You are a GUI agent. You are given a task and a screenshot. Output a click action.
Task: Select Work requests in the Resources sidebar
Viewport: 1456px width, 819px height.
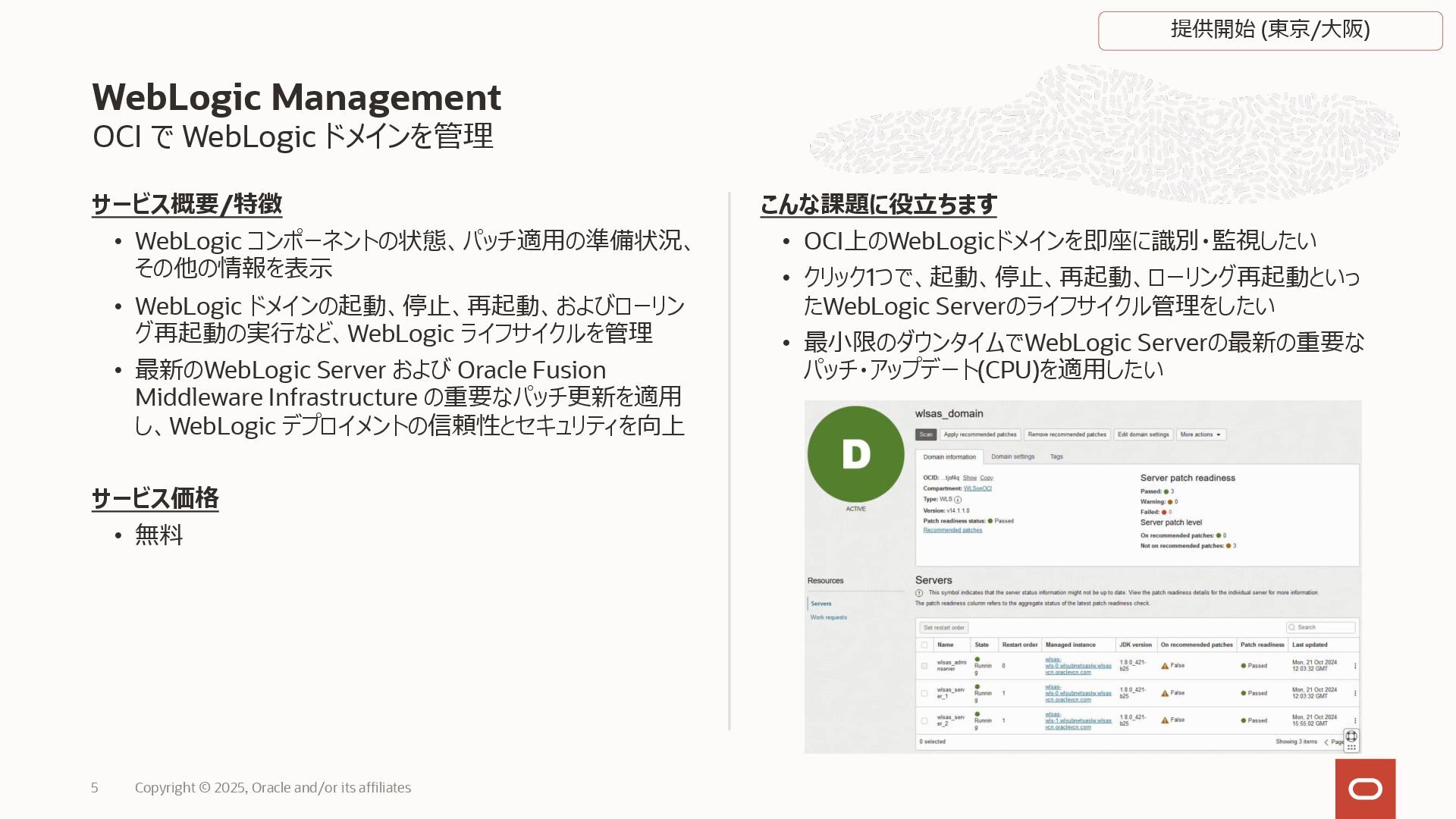pyautogui.click(x=829, y=617)
